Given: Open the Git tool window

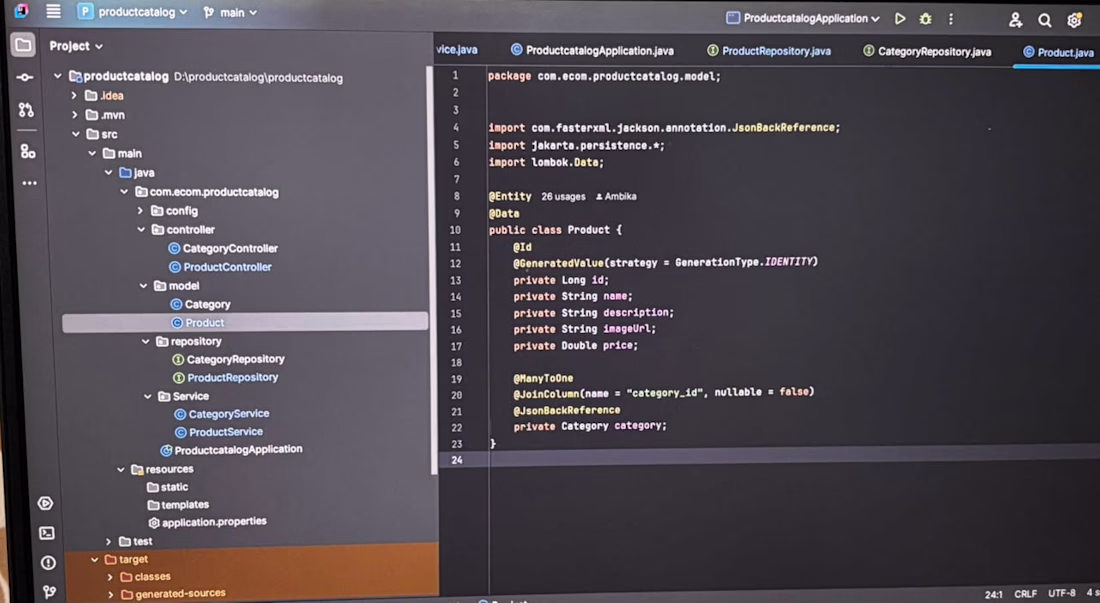Looking at the screenshot, I should 49,592.
